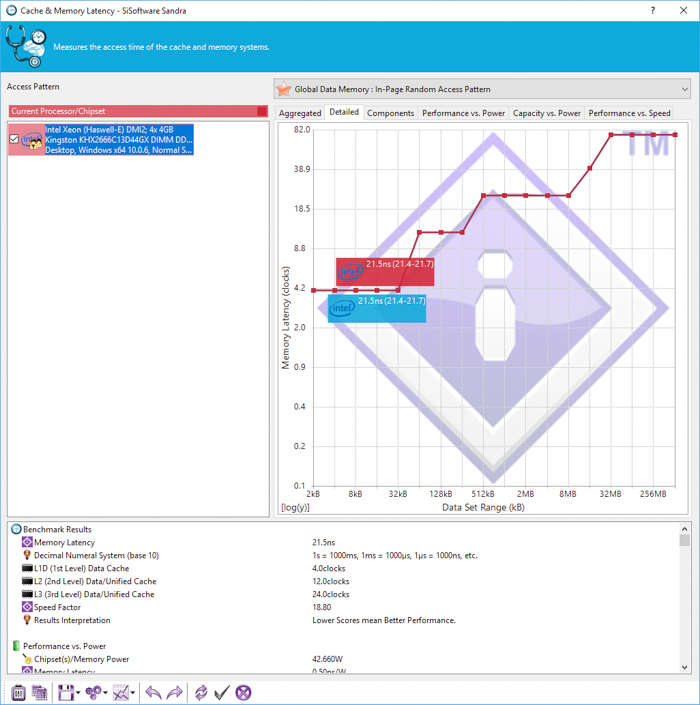700x705 pixels.
Task: Click the floppy disk save icon
Action: coord(65,692)
